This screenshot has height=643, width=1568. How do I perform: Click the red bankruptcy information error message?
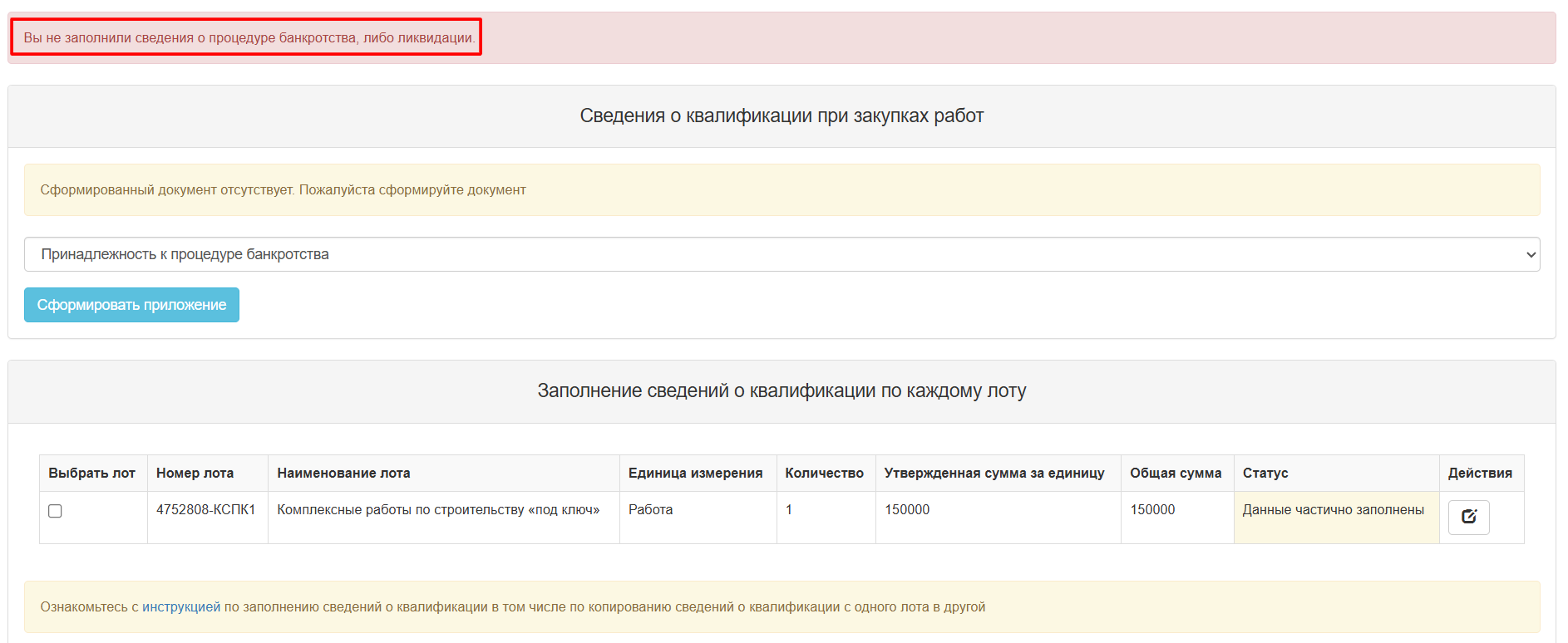click(249, 38)
